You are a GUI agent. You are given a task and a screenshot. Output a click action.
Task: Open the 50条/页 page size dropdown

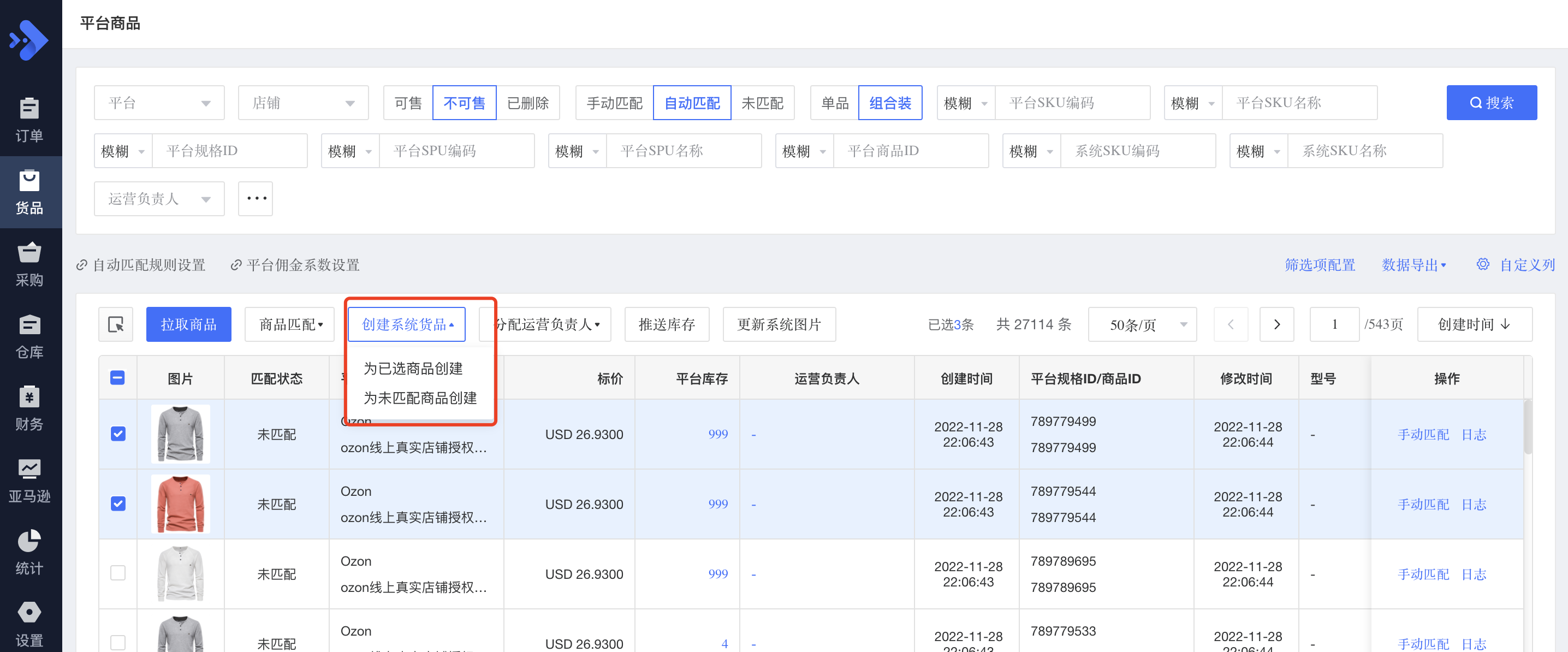click(1142, 324)
